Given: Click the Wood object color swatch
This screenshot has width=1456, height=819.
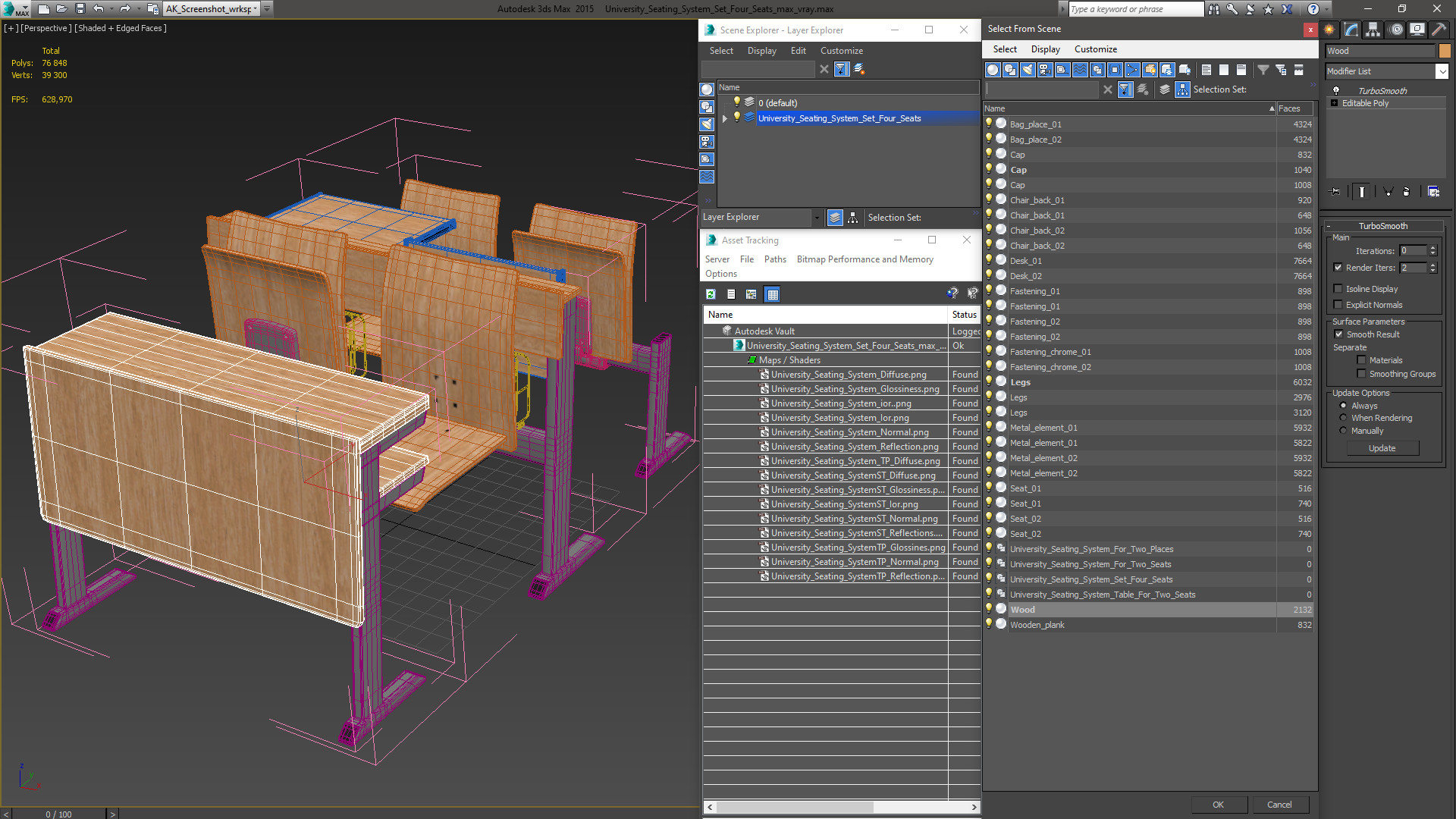Looking at the screenshot, I should (1445, 51).
